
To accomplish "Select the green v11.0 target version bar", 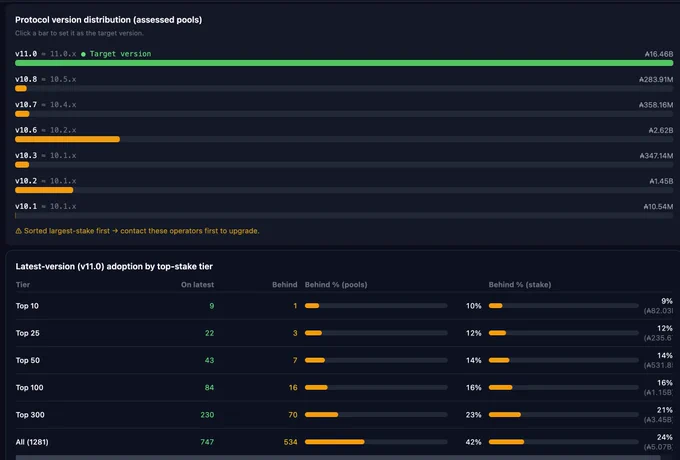I will click(x=344, y=63).
